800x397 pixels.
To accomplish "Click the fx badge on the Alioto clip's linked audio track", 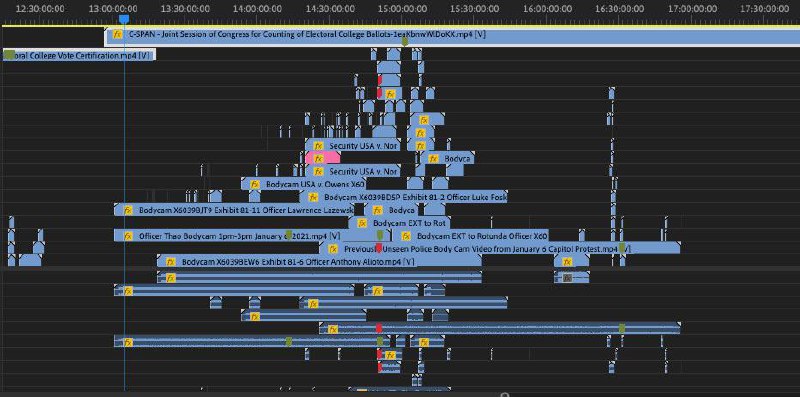I will [x=171, y=278].
